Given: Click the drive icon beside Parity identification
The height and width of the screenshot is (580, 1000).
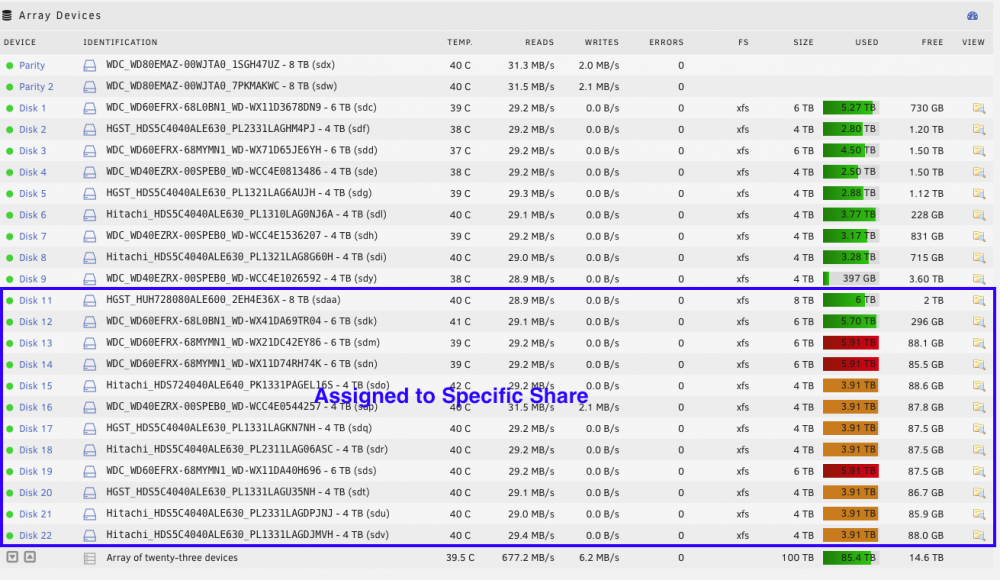Looking at the screenshot, I should tap(90, 66).
